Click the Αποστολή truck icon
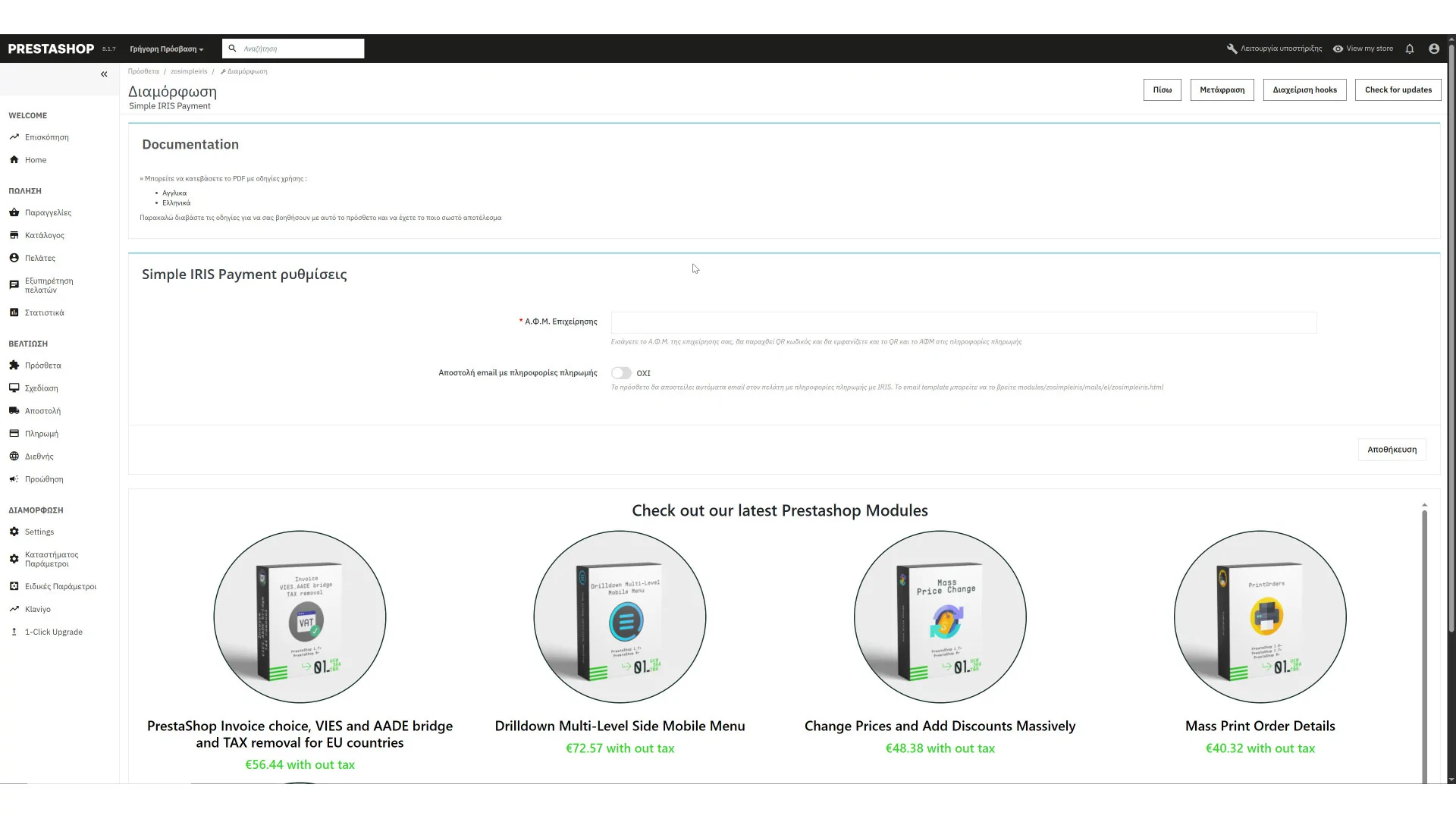 point(14,411)
